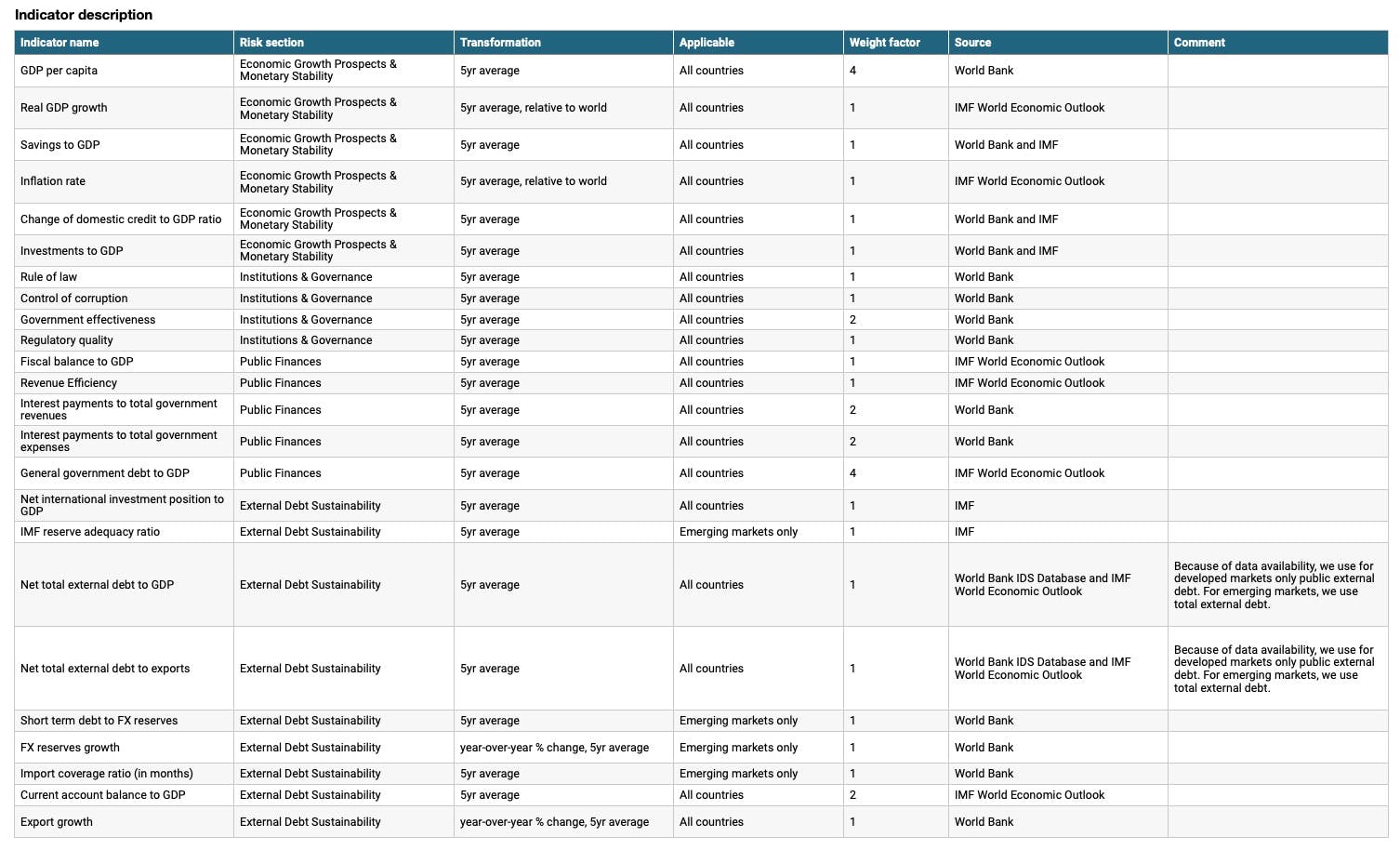Click 'Emerging markets only' in Short term debt row
The width and height of the screenshot is (1400, 850).
point(739,721)
